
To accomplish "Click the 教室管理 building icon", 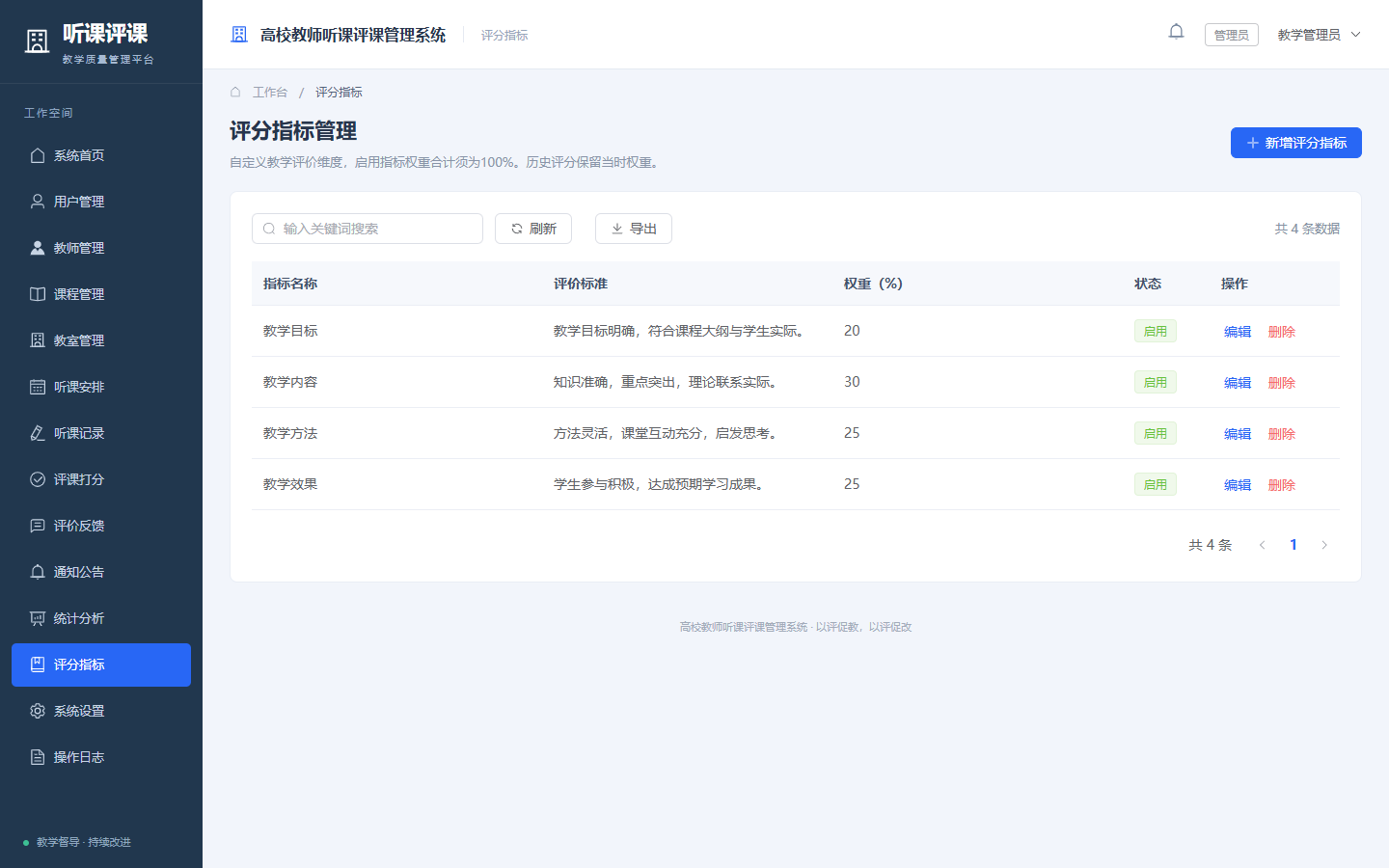I will pyautogui.click(x=38, y=340).
